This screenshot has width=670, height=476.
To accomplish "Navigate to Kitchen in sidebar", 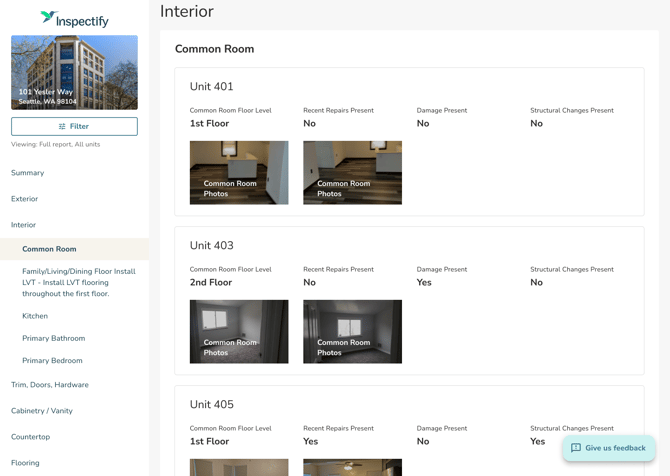I will click(x=35, y=316).
